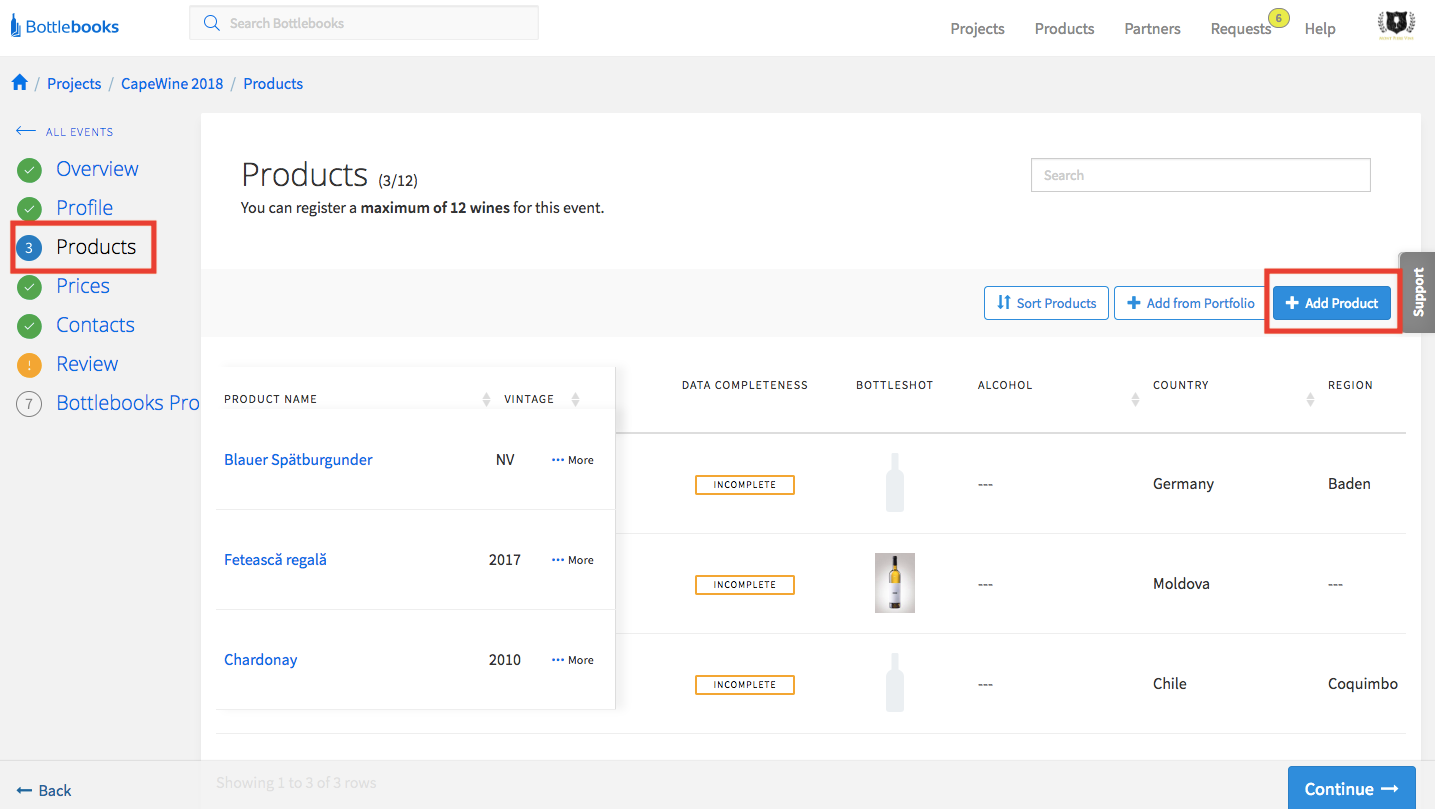Click the Coquimbo region cell
Image resolution: width=1435 pixels, height=809 pixels.
[x=1363, y=684]
